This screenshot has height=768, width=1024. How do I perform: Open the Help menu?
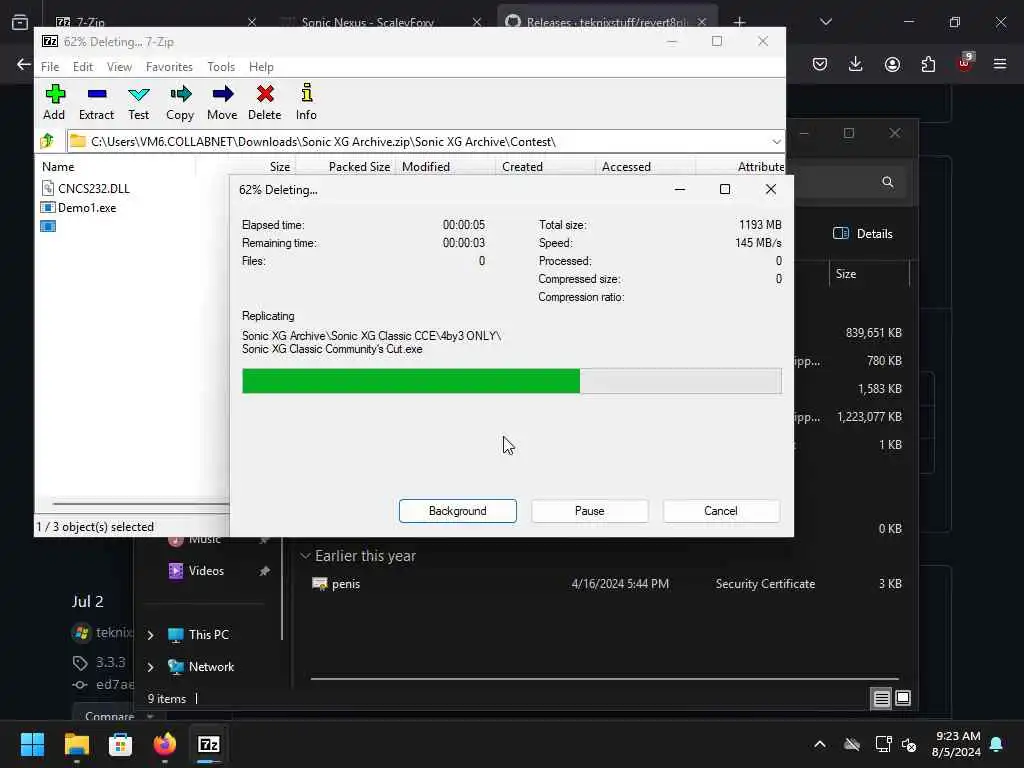261,67
